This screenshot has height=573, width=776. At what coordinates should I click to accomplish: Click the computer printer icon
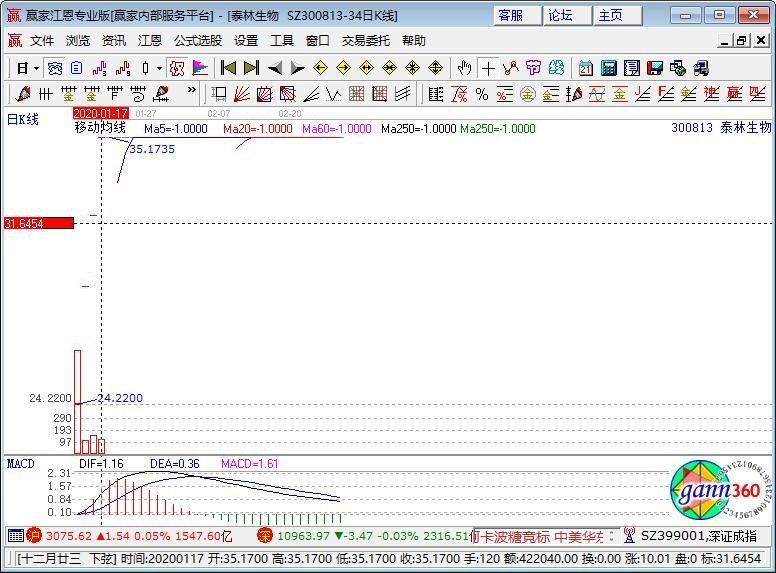tap(701, 68)
